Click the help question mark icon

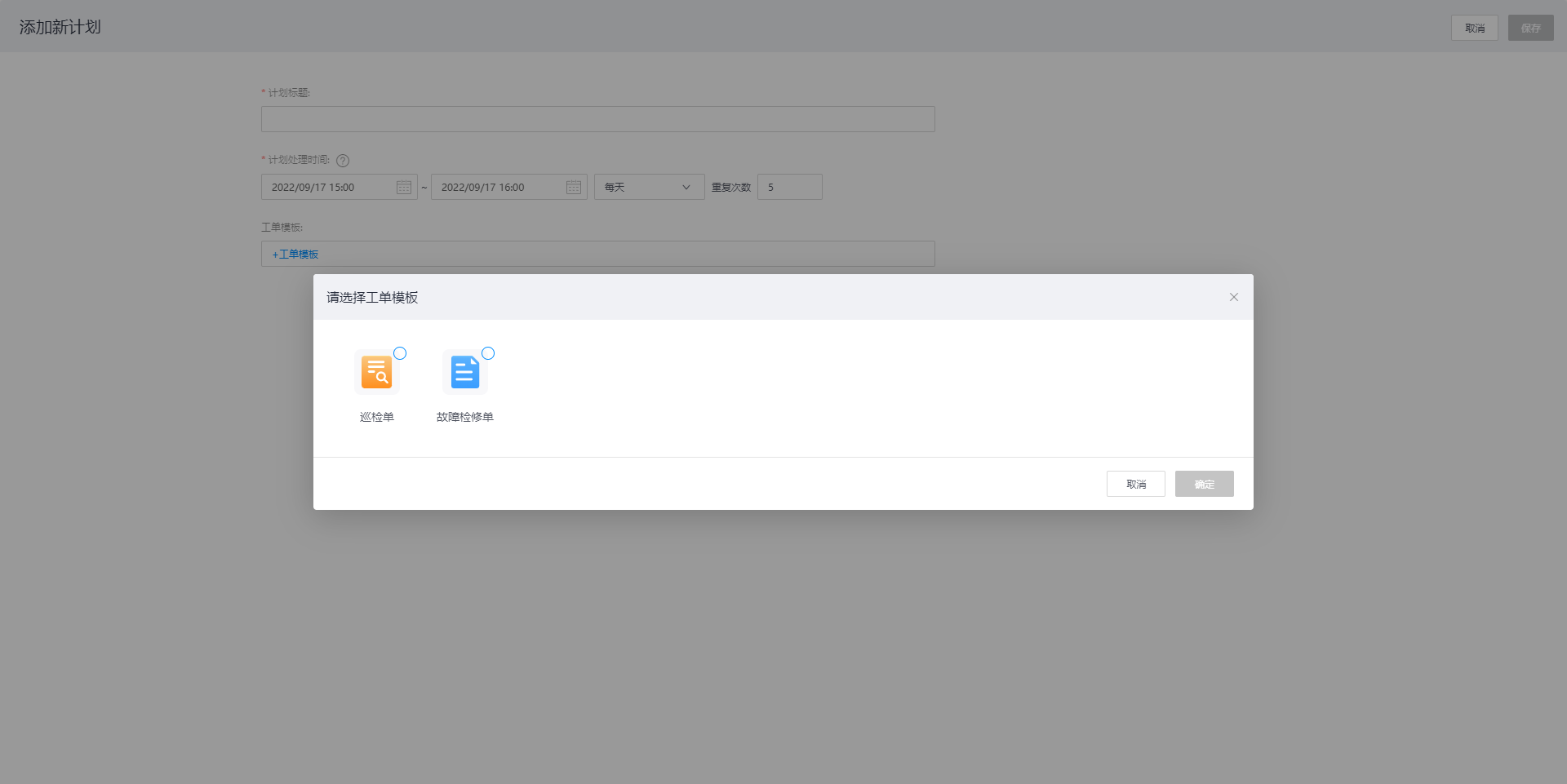click(343, 161)
